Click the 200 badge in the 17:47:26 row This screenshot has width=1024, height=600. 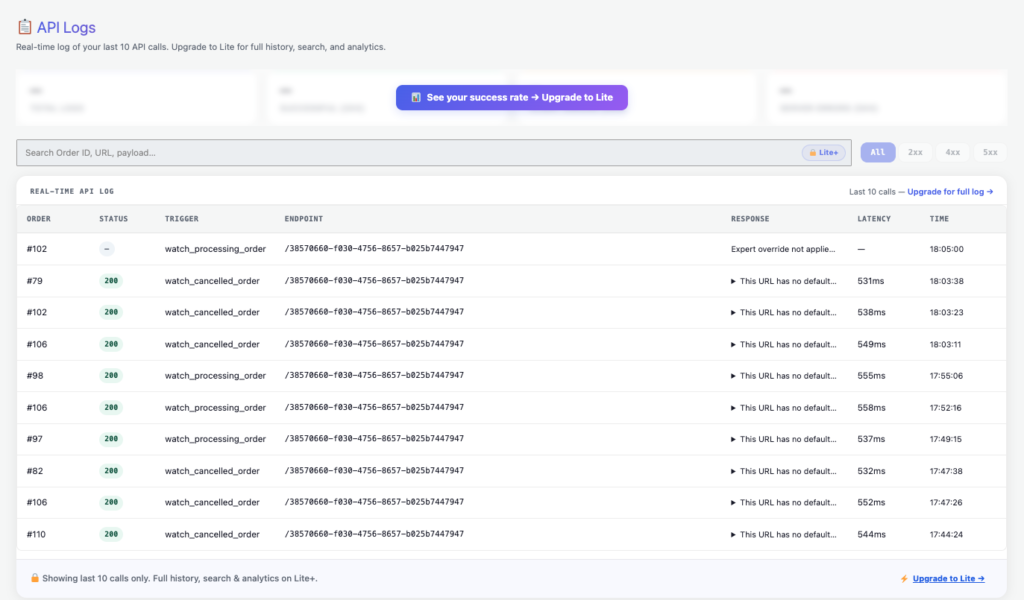coord(111,502)
